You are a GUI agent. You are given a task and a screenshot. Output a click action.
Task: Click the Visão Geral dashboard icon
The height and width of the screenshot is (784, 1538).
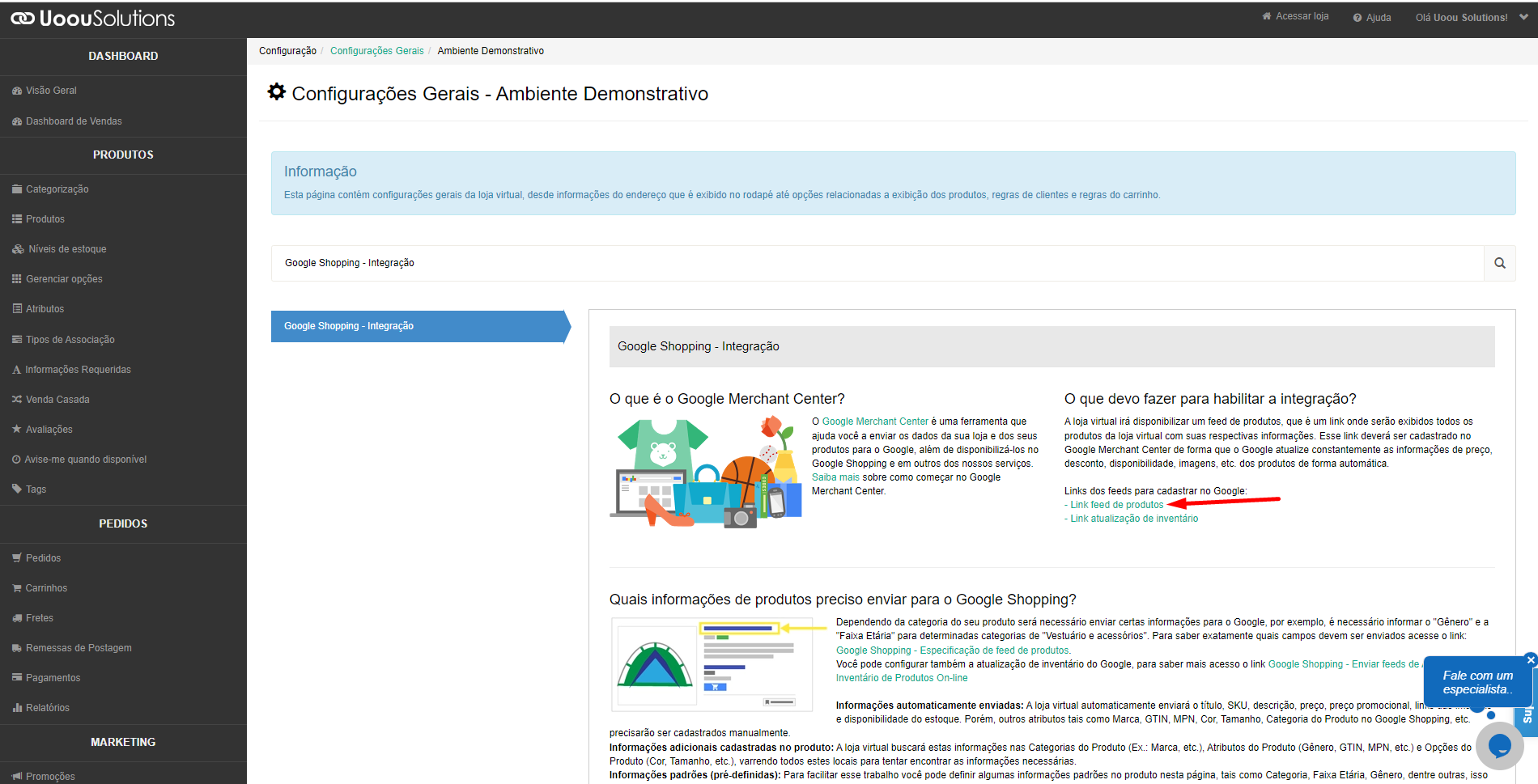(x=17, y=91)
